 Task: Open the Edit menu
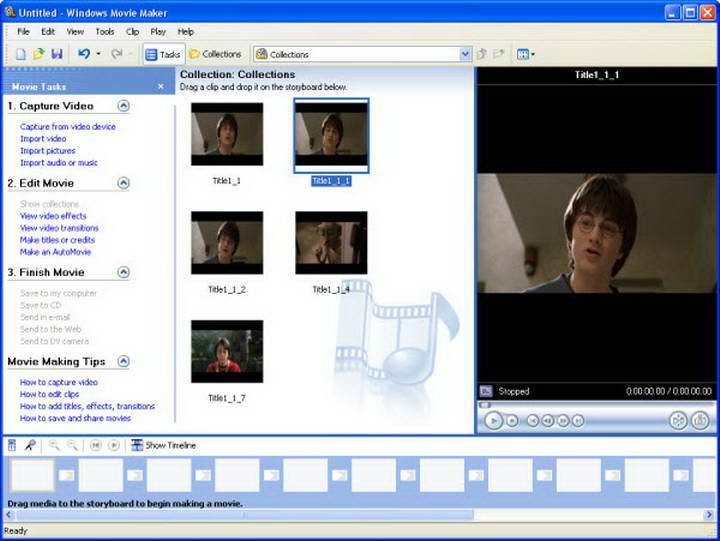[48, 32]
